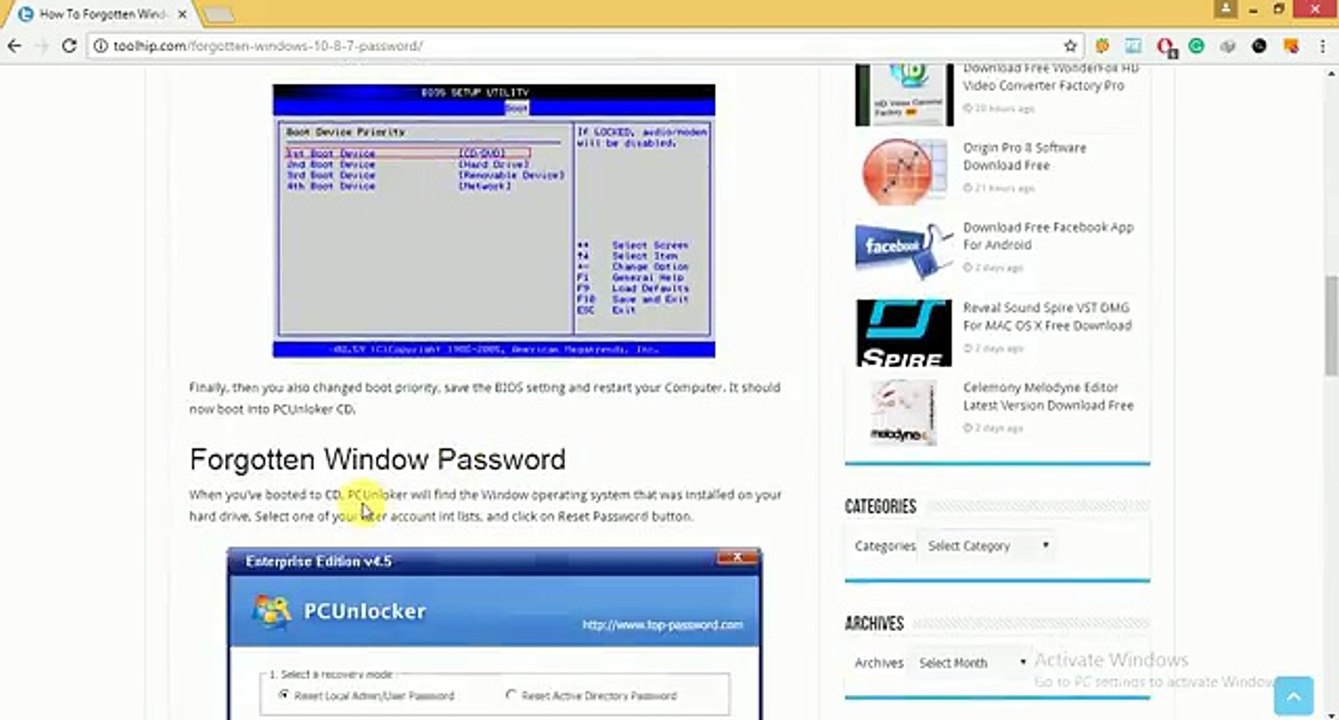Click the Facebook padlock thumbnail image
Image resolution: width=1339 pixels, height=720 pixels.
[904, 252]
